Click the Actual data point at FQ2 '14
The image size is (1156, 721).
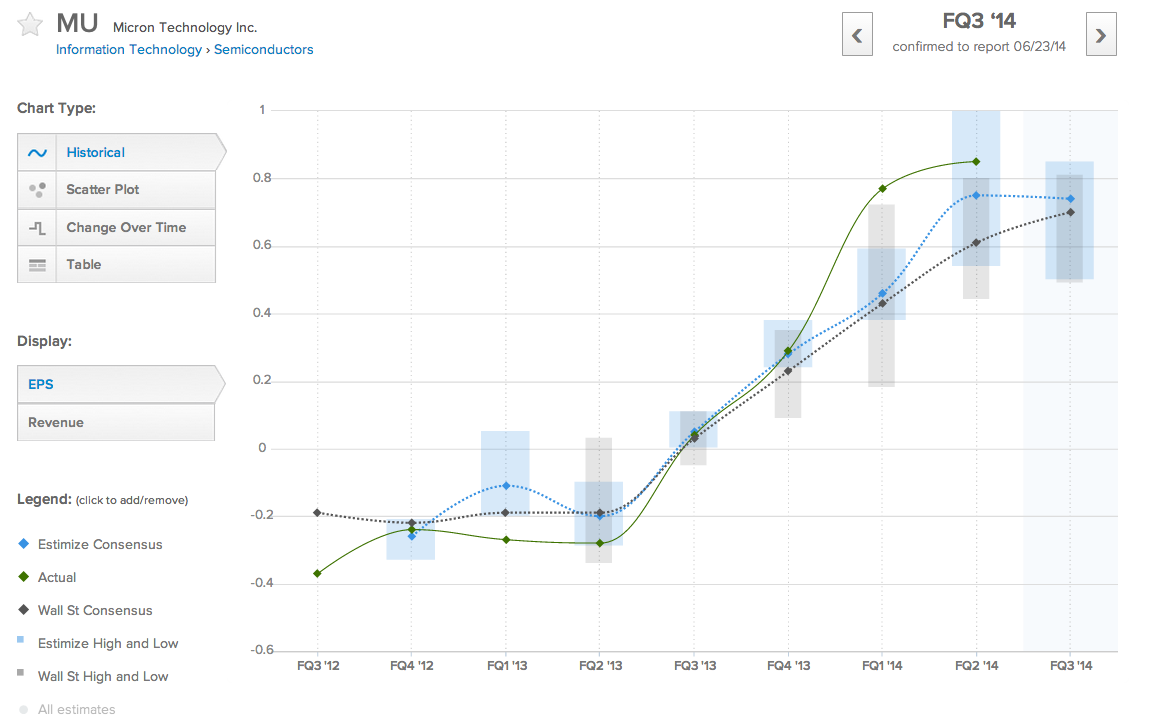[x=976, y=161]
